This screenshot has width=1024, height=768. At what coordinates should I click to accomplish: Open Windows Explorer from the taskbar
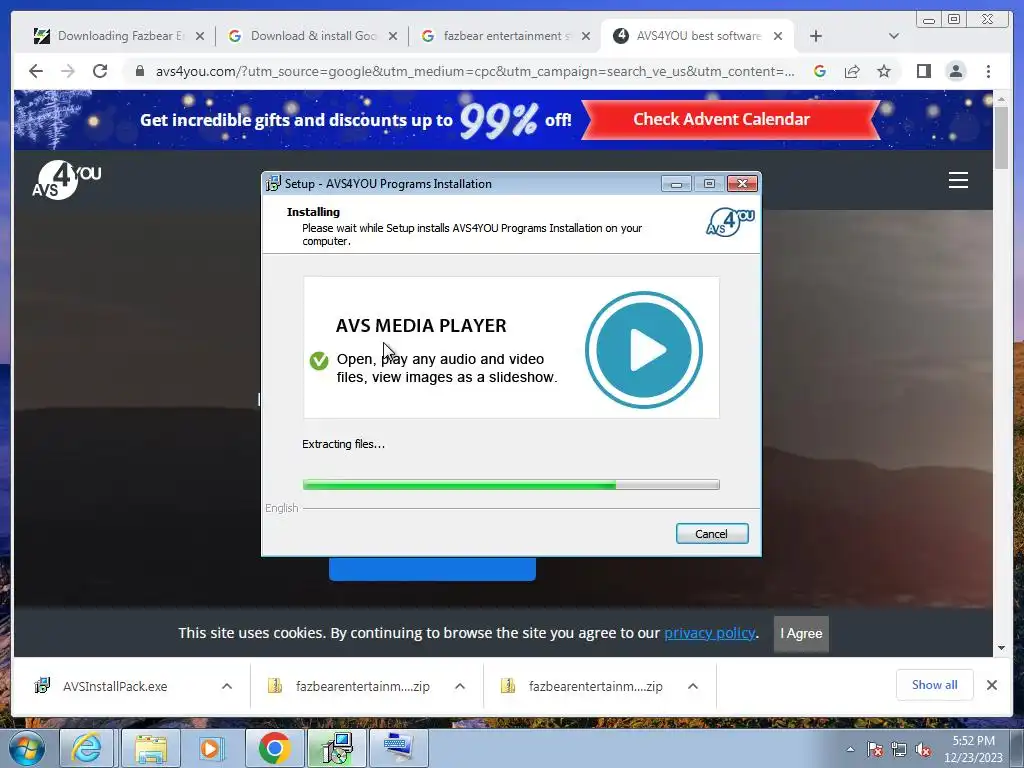(150, 748)
